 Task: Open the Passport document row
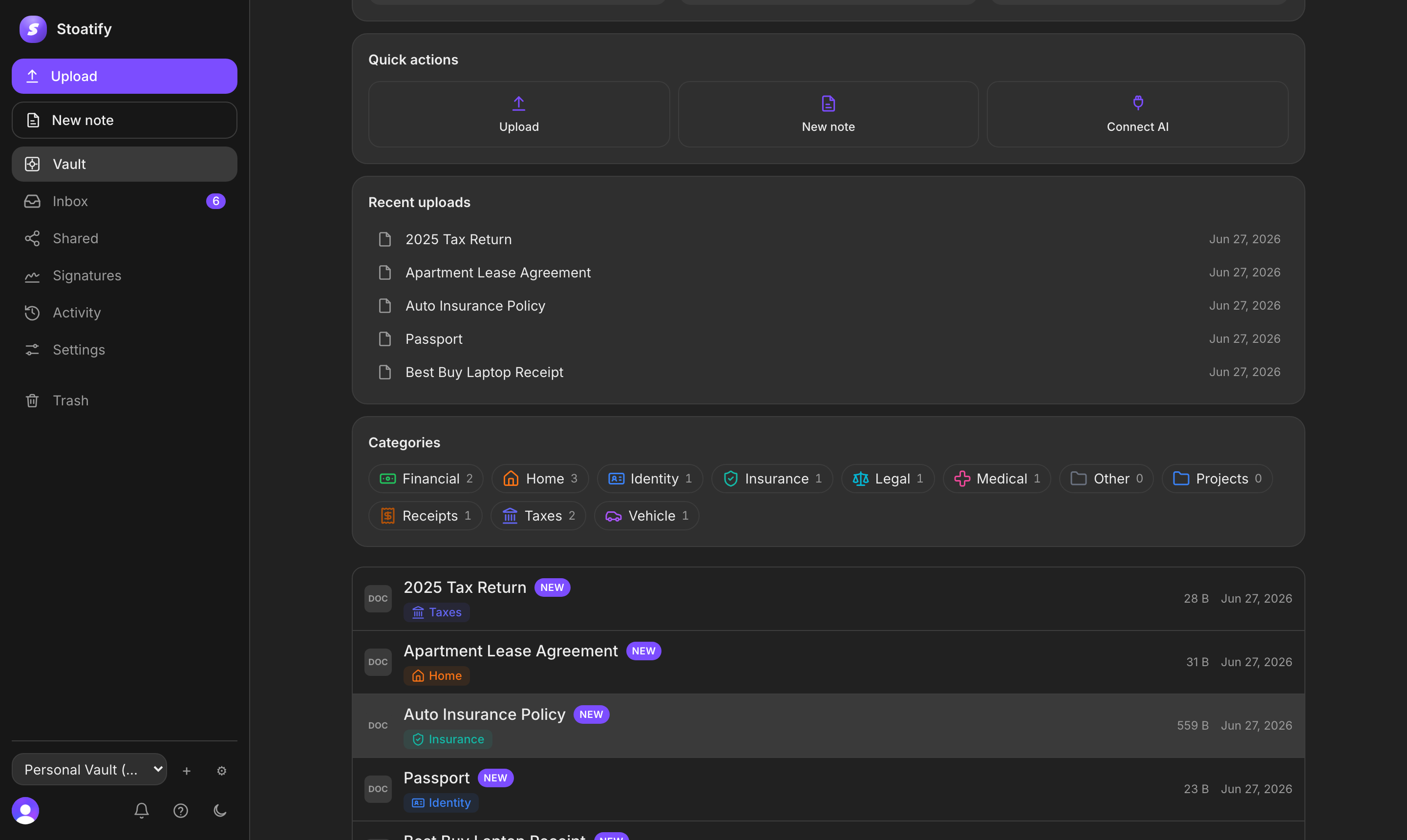[829, 789]
